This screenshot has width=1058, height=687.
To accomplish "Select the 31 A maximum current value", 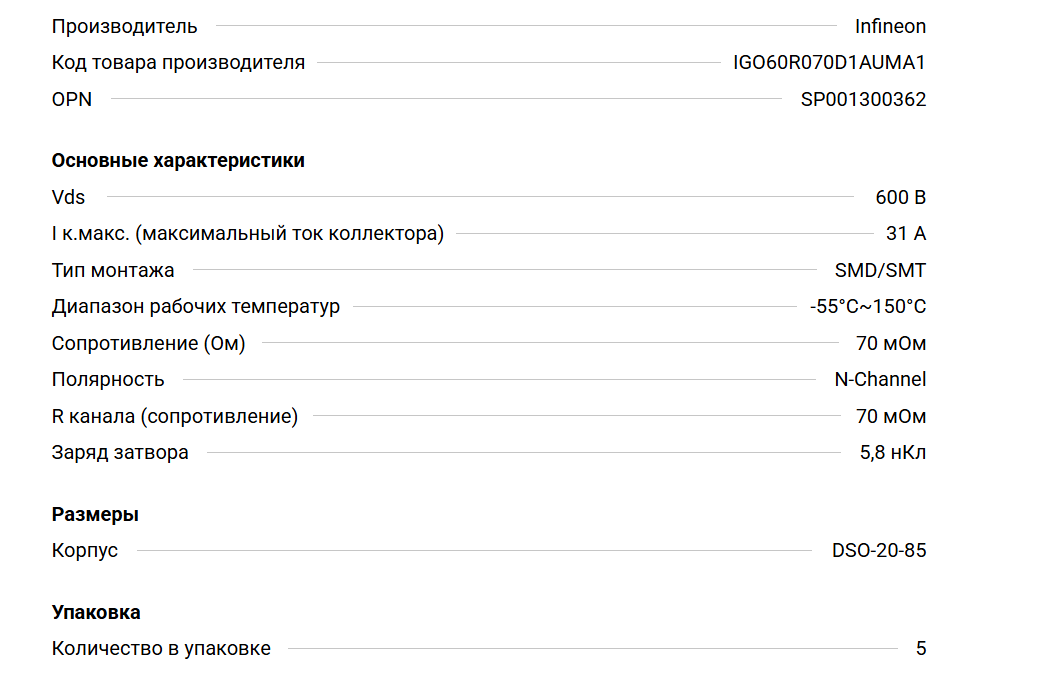I will [906, 234].
